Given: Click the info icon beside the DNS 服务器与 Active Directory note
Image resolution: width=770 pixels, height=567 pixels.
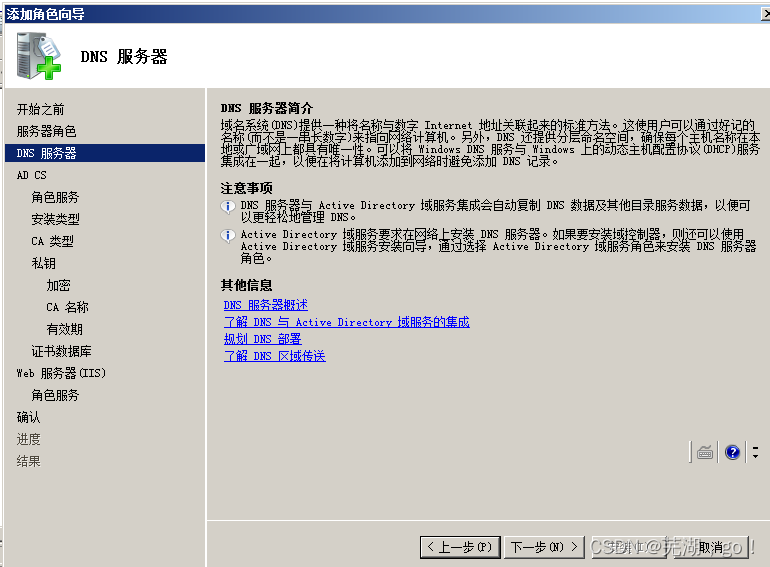Looking at the screenshot, I should pos(227,207).
